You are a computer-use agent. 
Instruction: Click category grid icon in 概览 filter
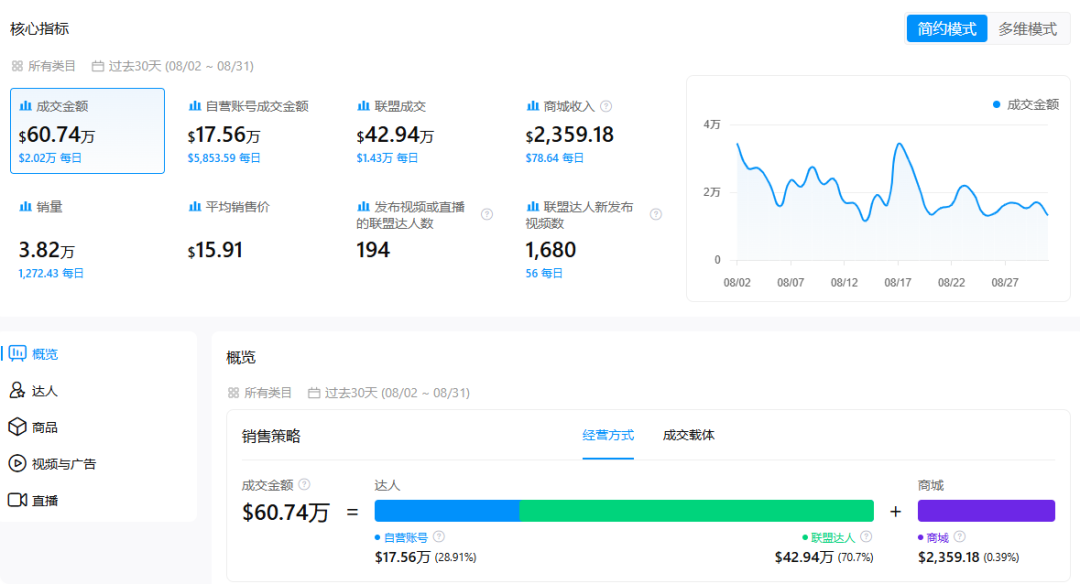[x=233, y=393]
